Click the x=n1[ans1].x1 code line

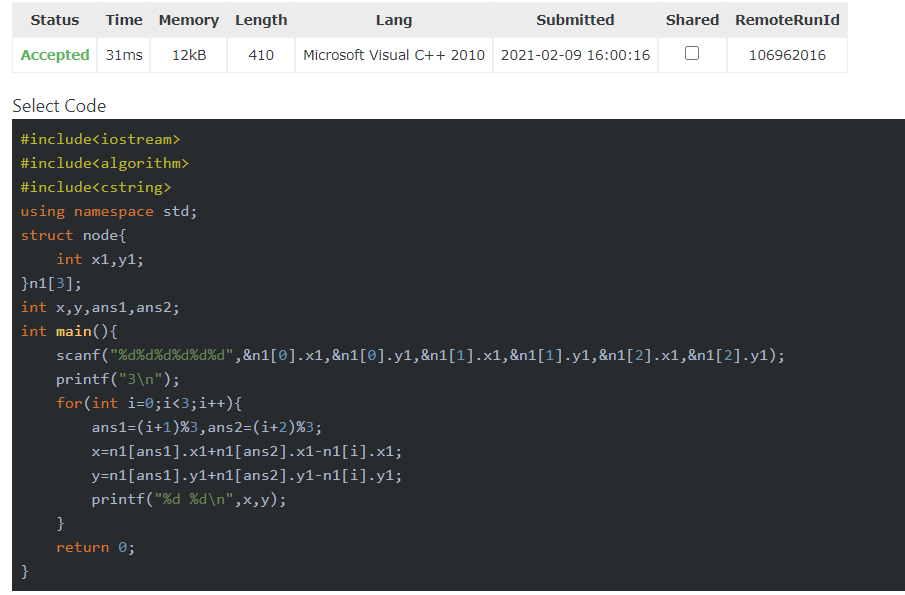point(246,451)
